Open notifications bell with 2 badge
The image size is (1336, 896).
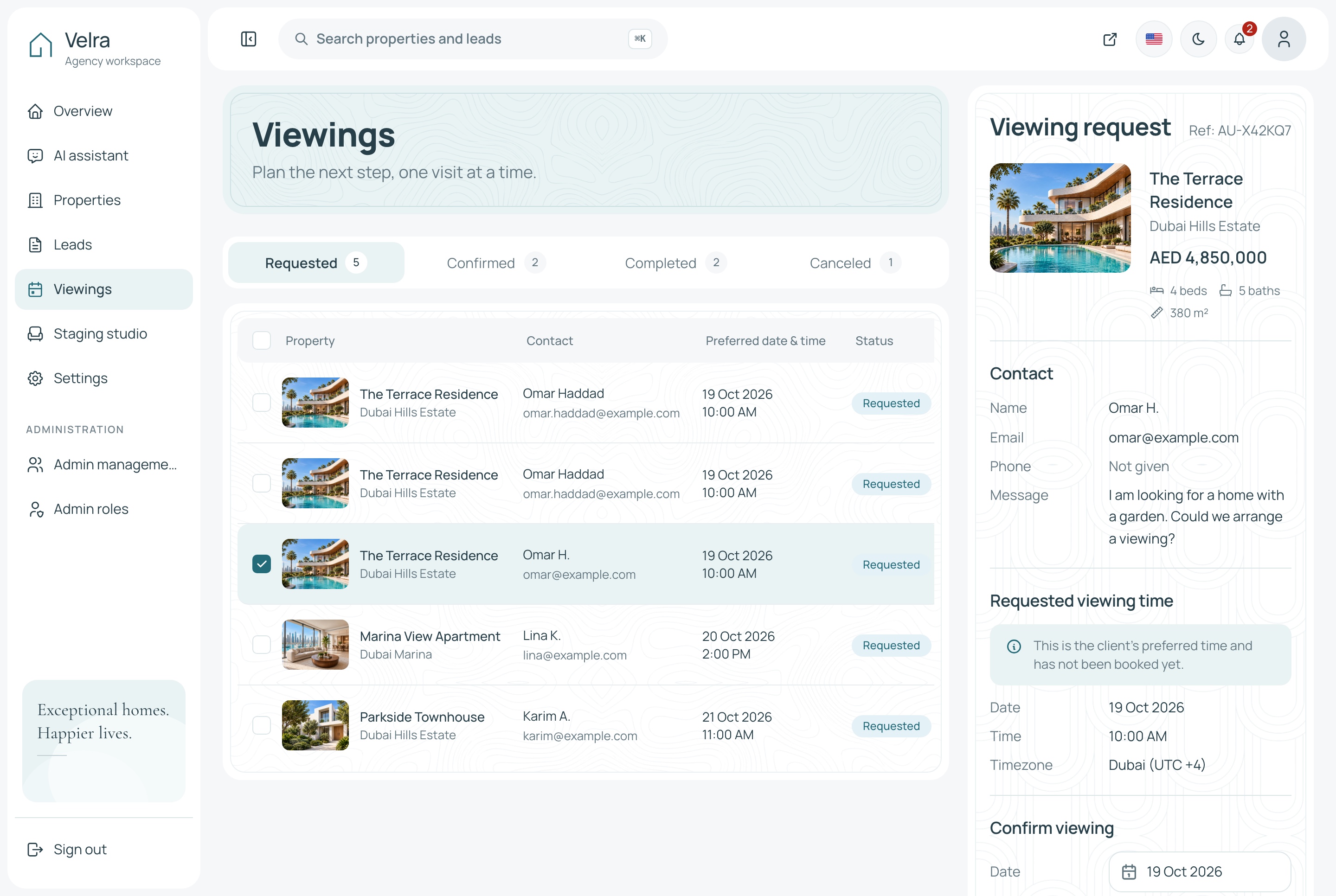(1240, 39)
